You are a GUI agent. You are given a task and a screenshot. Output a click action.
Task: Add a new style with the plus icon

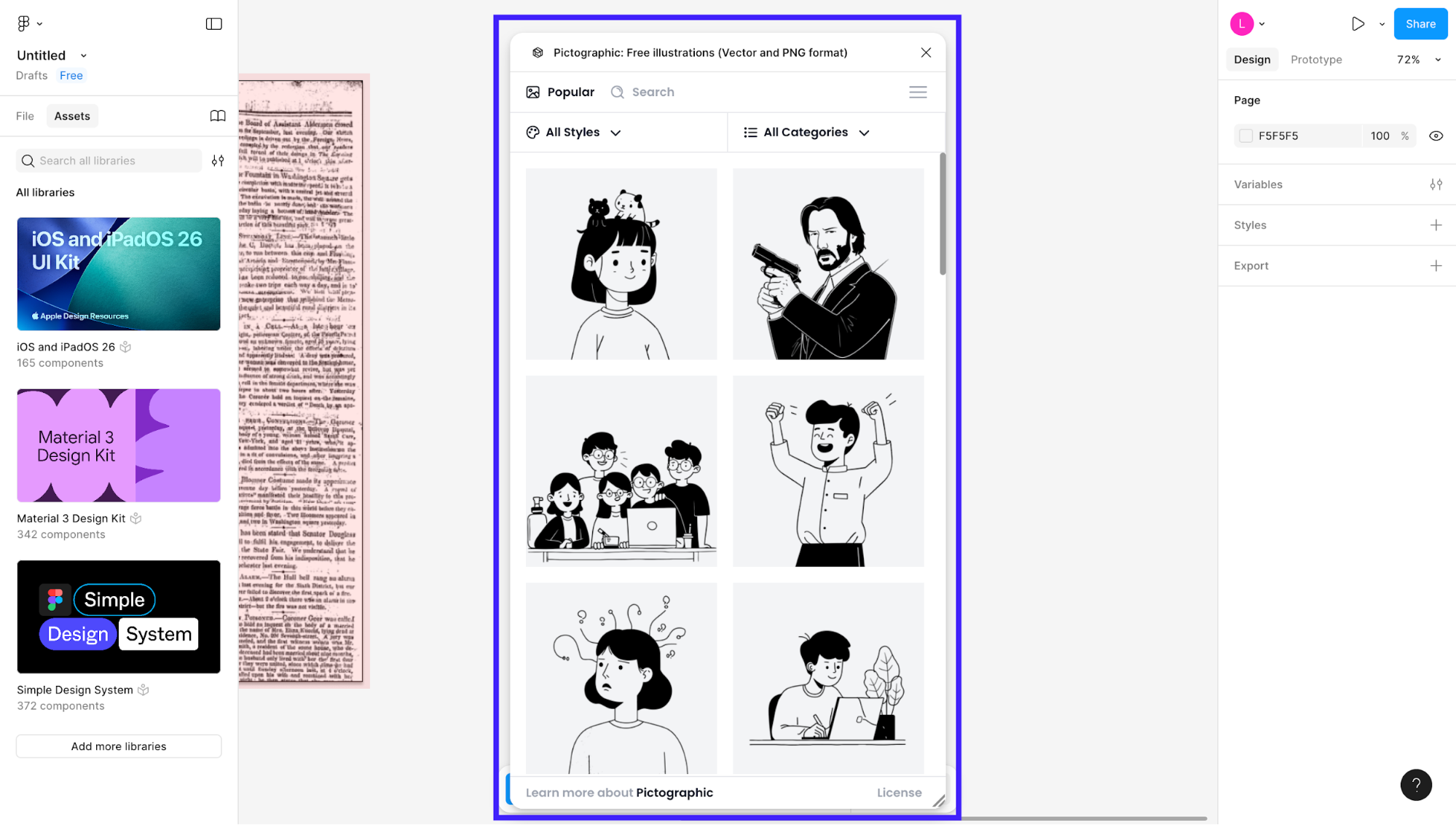click(x=1435, y=225)
